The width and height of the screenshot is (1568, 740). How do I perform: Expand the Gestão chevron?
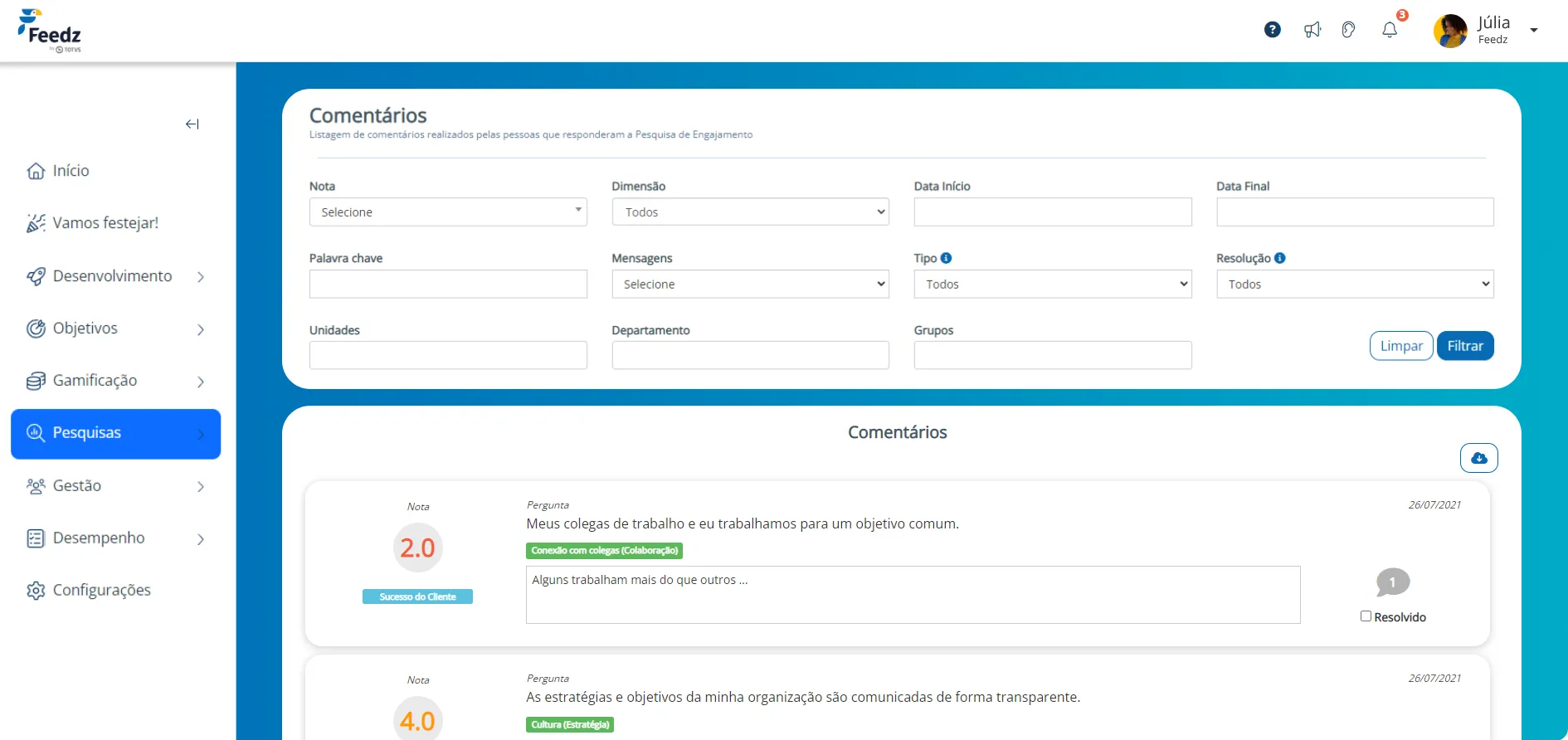click(201, 487)
